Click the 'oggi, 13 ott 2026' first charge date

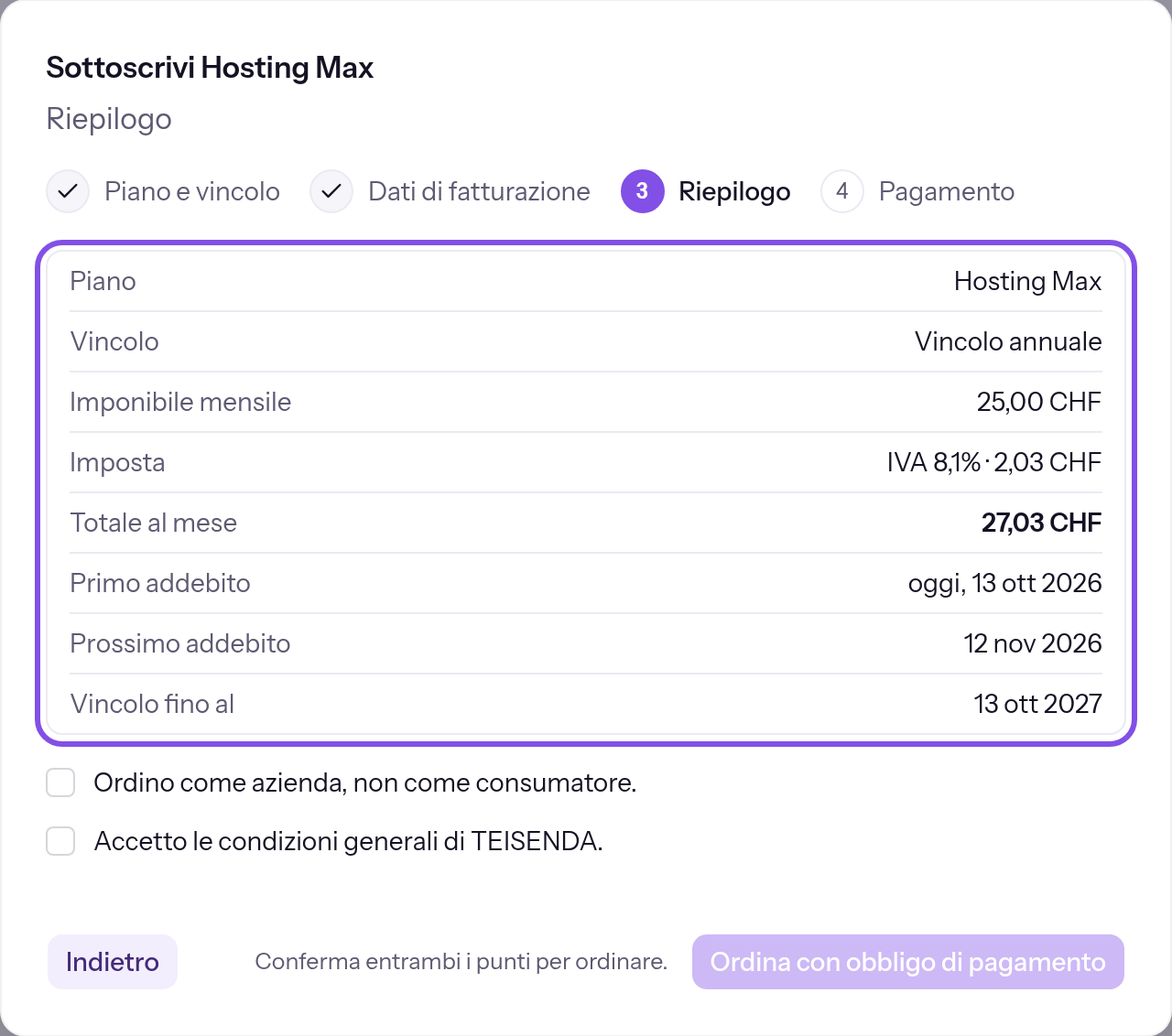click(1005, 583)
